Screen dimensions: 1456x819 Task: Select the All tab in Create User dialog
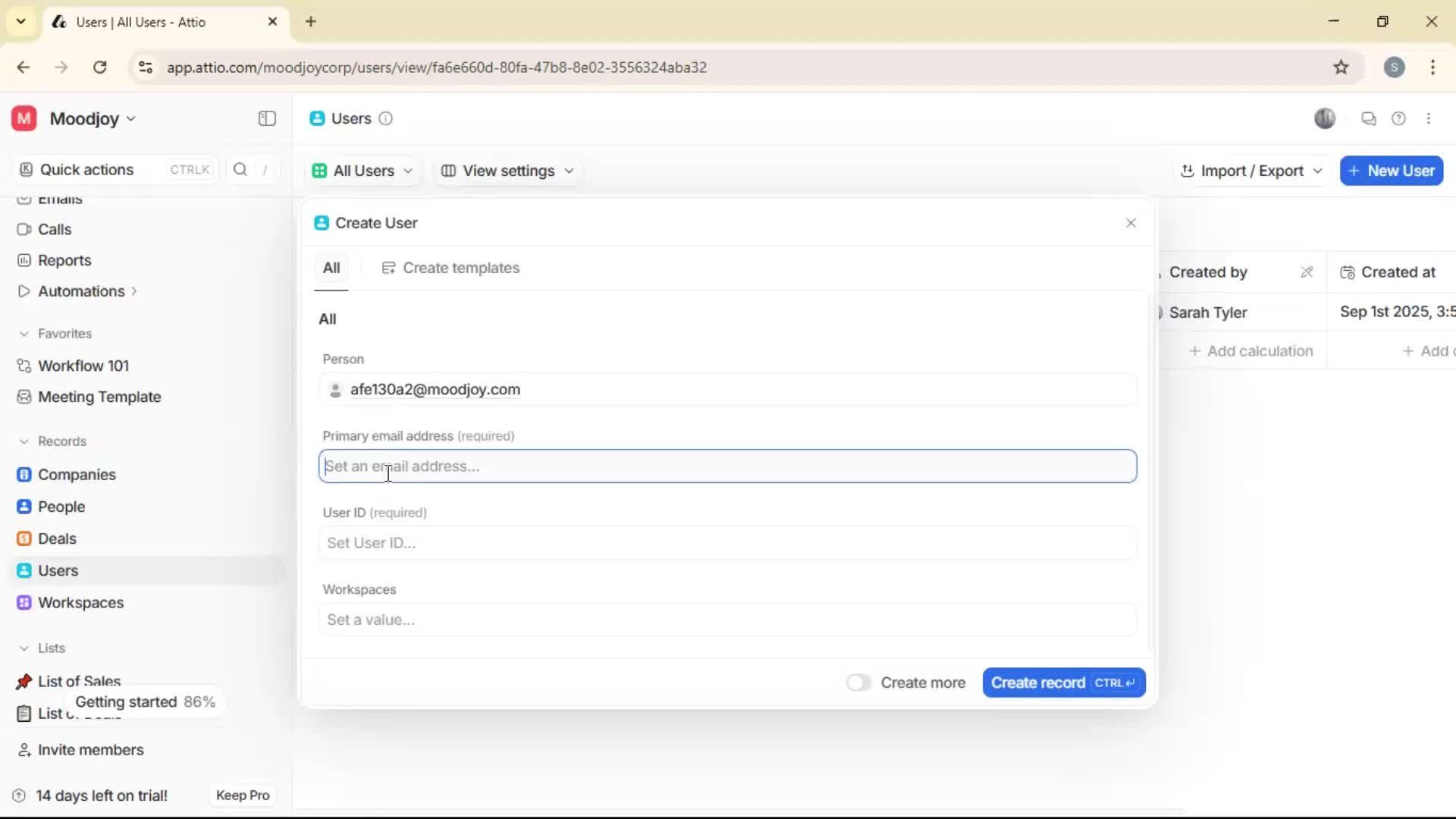pos(331,267)
